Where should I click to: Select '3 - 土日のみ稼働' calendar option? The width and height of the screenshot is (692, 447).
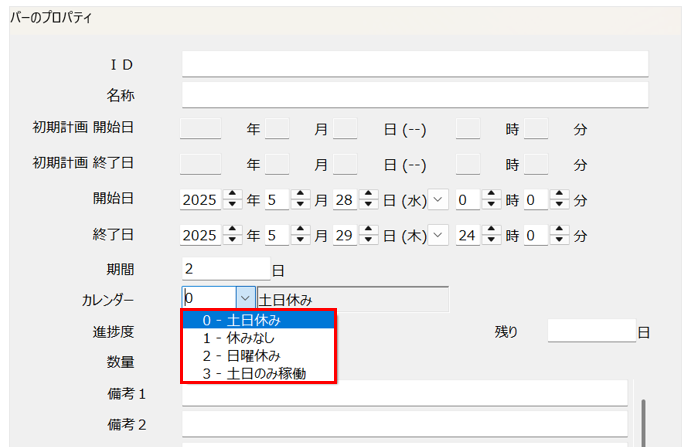click(259, 373)
